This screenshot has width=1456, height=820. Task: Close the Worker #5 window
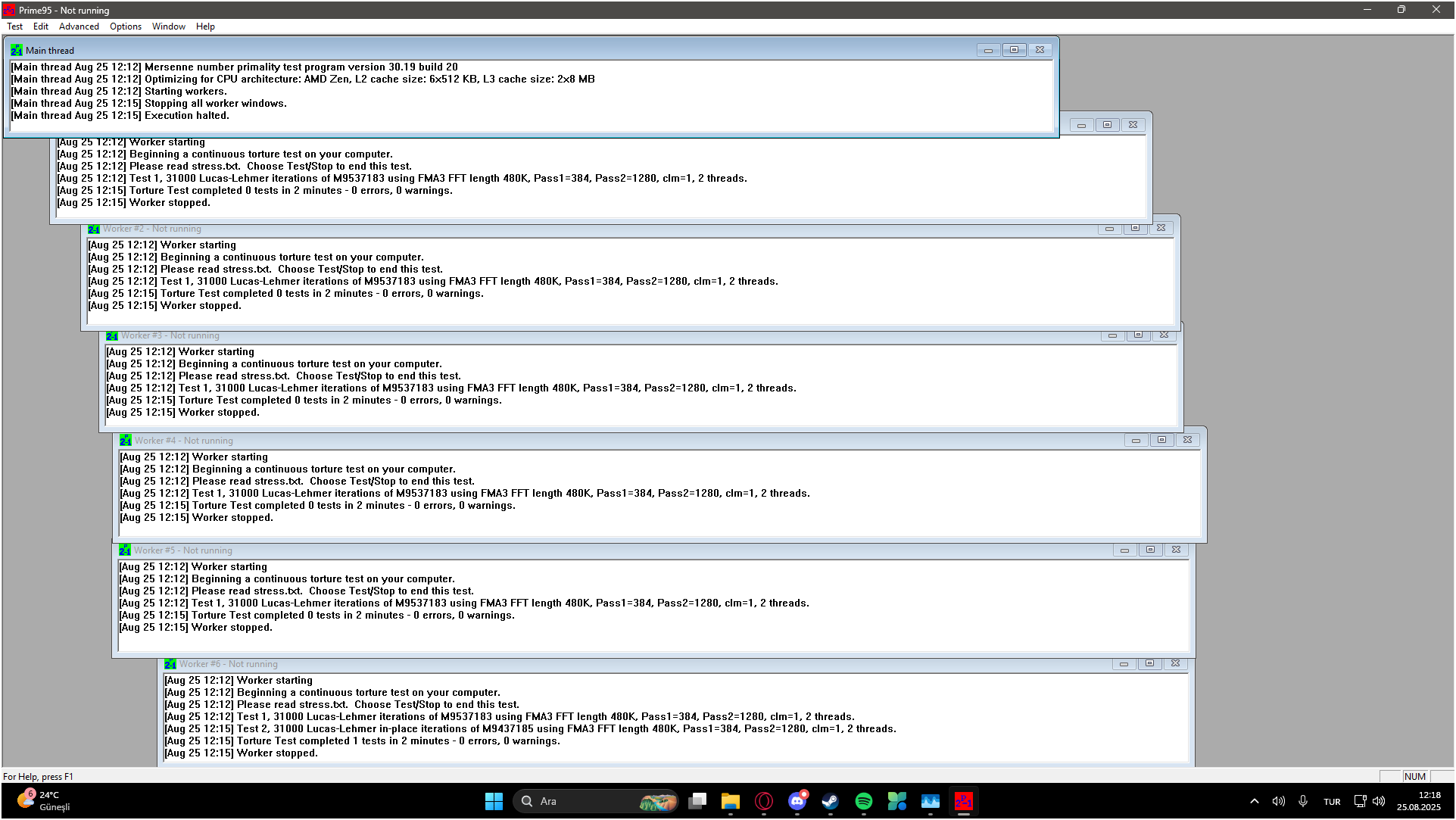tap(1176, 550)
